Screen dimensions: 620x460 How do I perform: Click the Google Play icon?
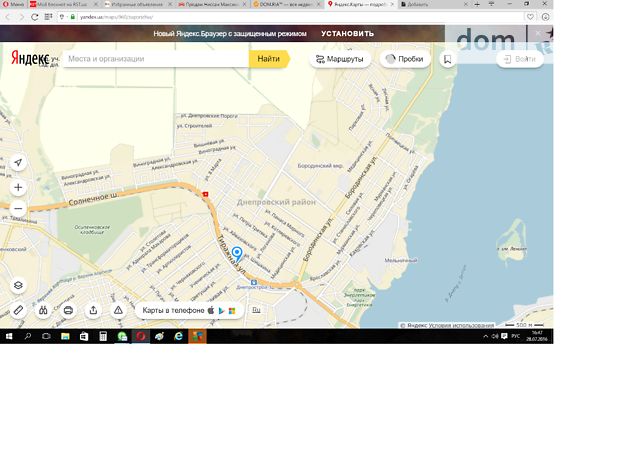(221, 310)
